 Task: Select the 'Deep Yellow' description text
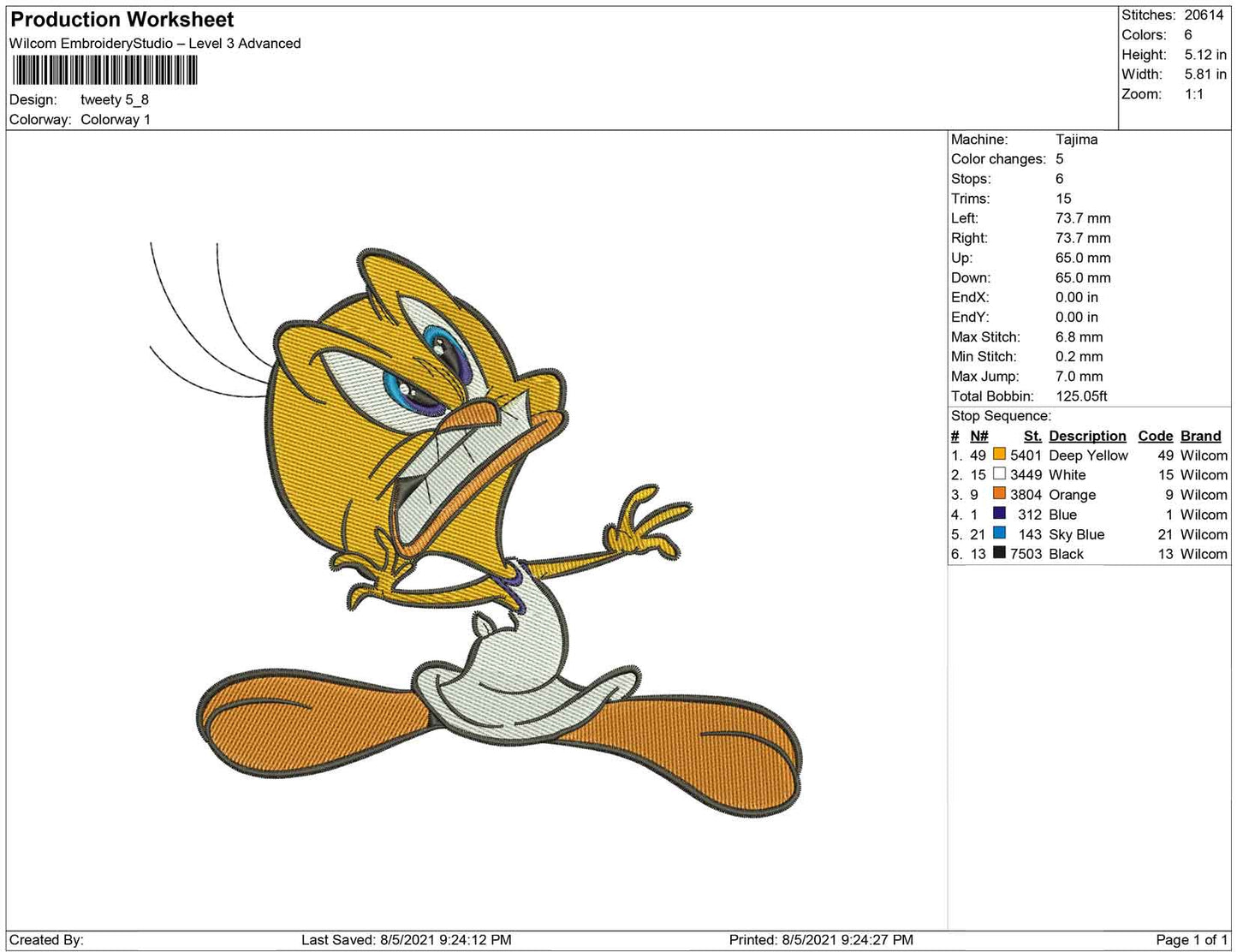[1088, 455]
